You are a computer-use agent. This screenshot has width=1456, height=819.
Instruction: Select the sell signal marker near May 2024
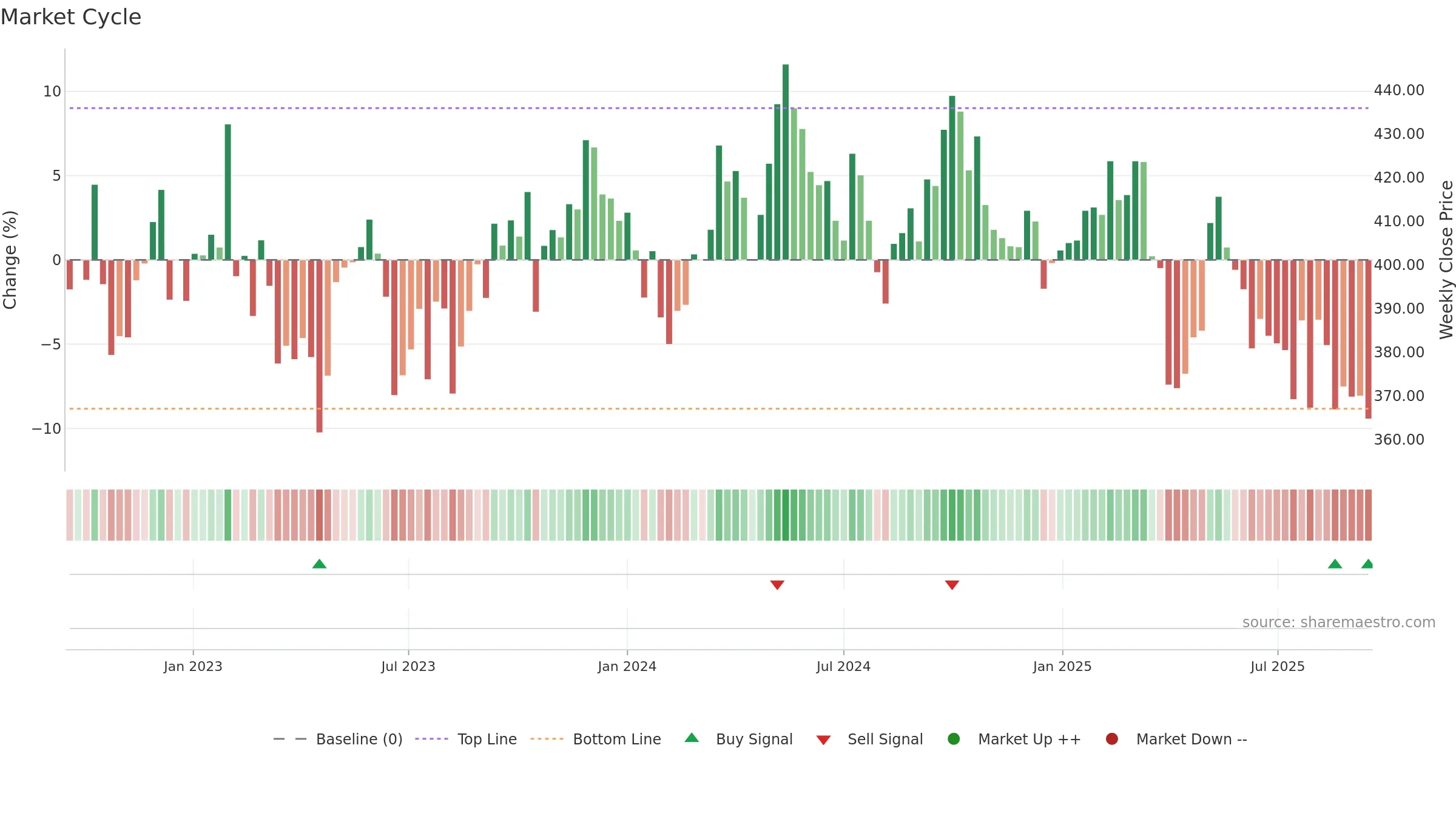[x=777, y=585]
